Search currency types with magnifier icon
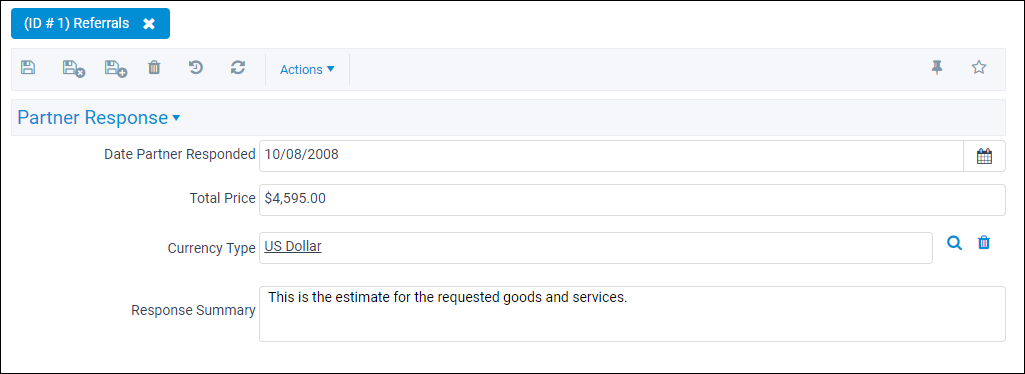The image size is (1025, 374). click(x=955, y=243)
